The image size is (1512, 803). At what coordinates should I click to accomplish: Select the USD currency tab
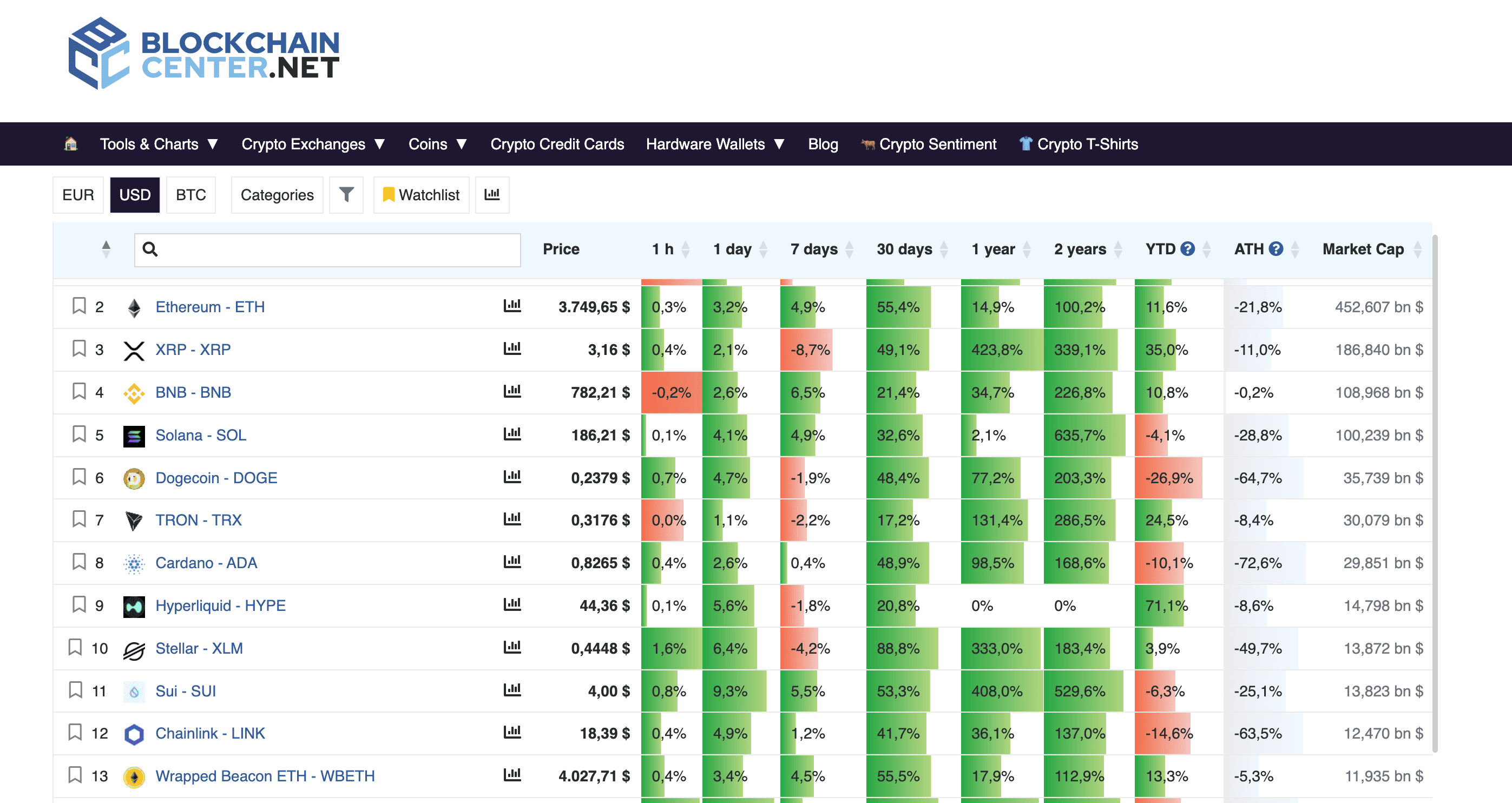(135, 195)
